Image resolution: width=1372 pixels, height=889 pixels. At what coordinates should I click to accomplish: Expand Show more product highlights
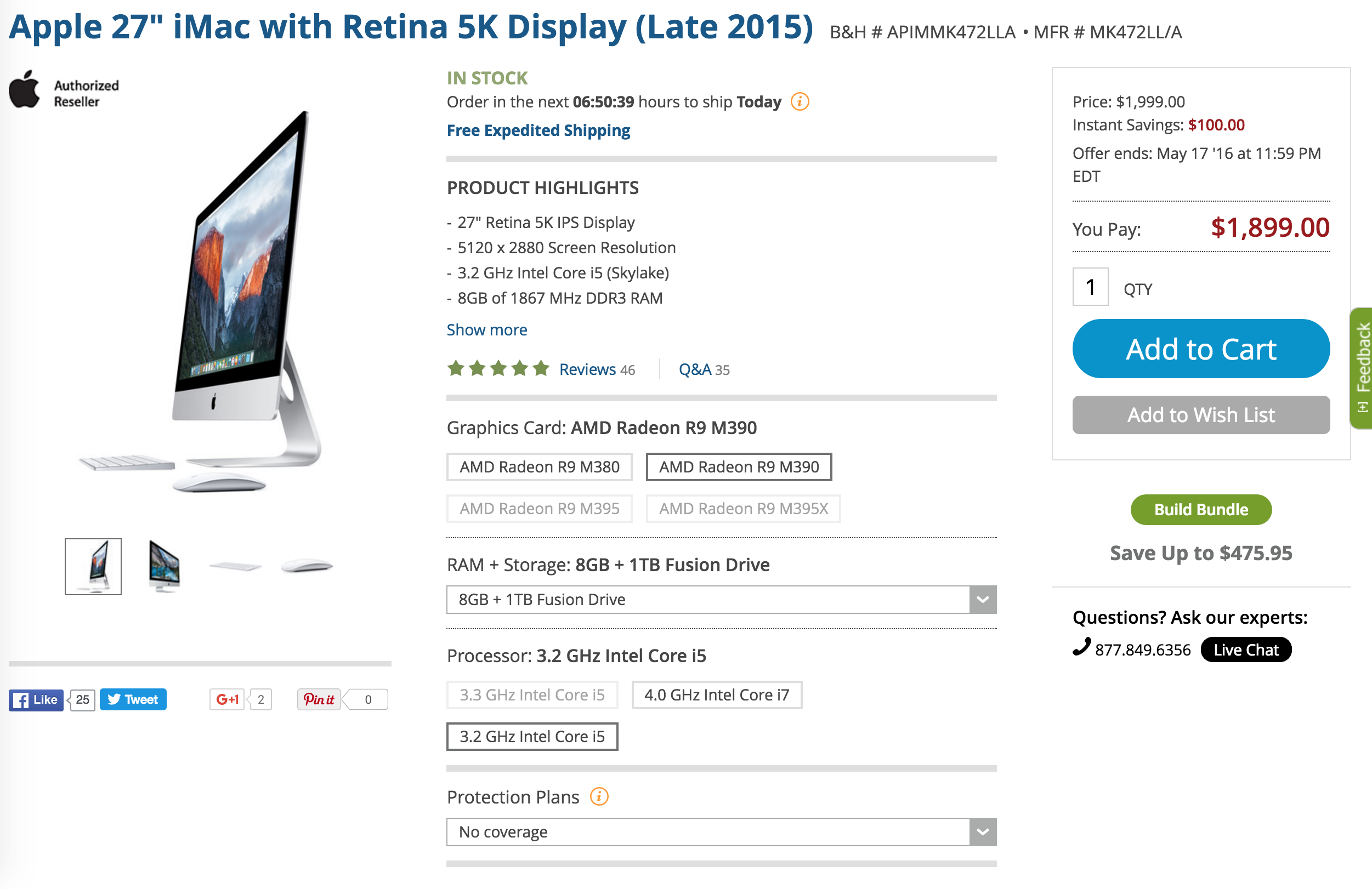tap(486, 329)
